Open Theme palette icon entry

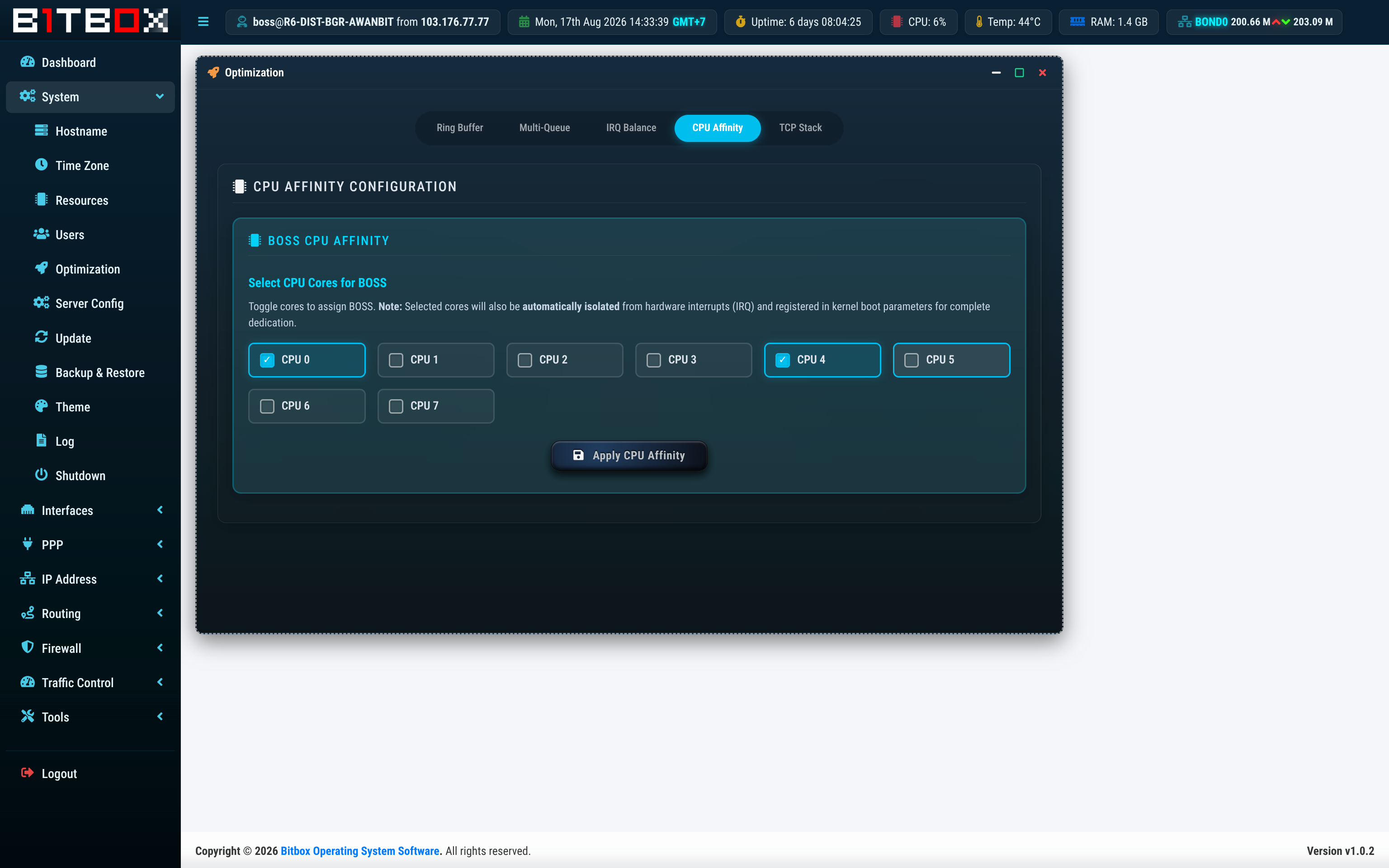41,406
